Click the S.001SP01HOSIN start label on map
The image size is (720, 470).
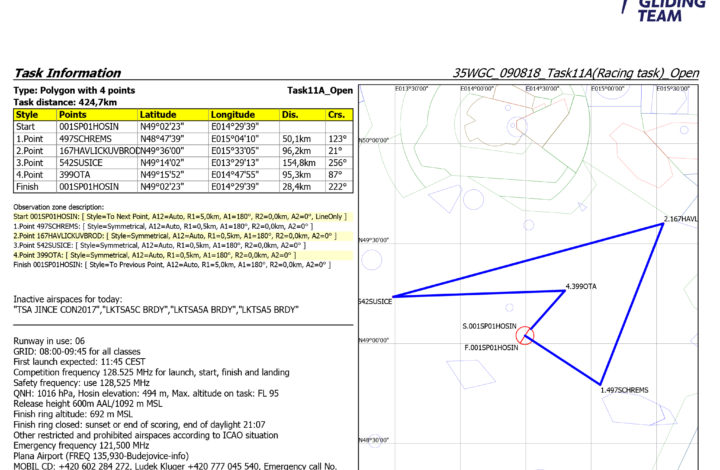point(489,326)
